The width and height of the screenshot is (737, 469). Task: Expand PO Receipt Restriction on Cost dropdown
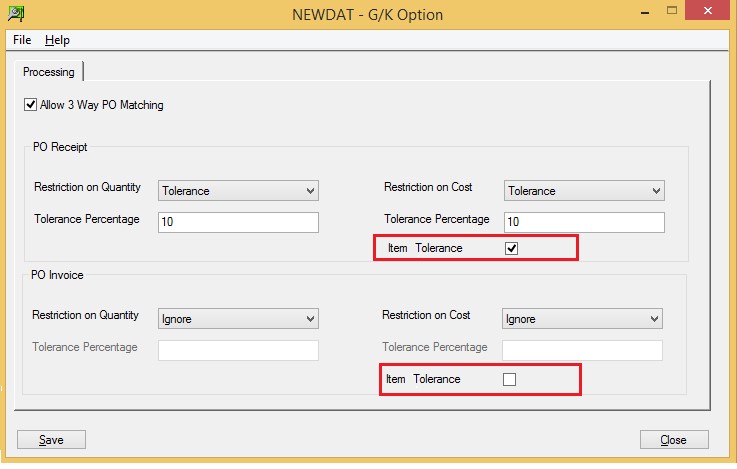(x=584, y=191)
